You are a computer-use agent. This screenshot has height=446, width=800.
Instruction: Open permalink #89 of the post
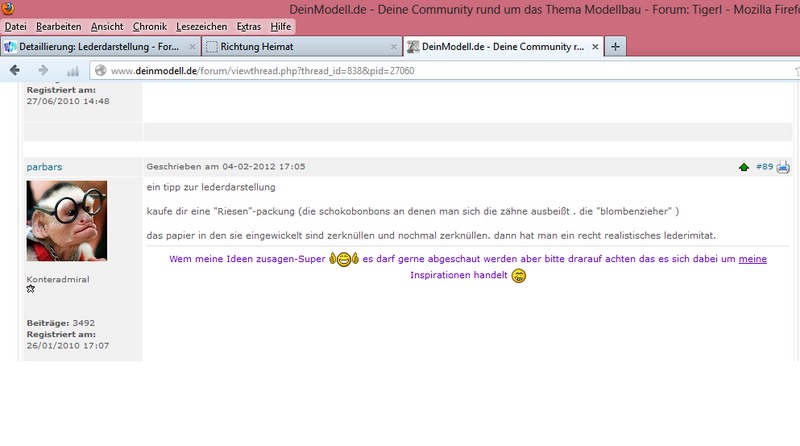click(x=764, y=167)
